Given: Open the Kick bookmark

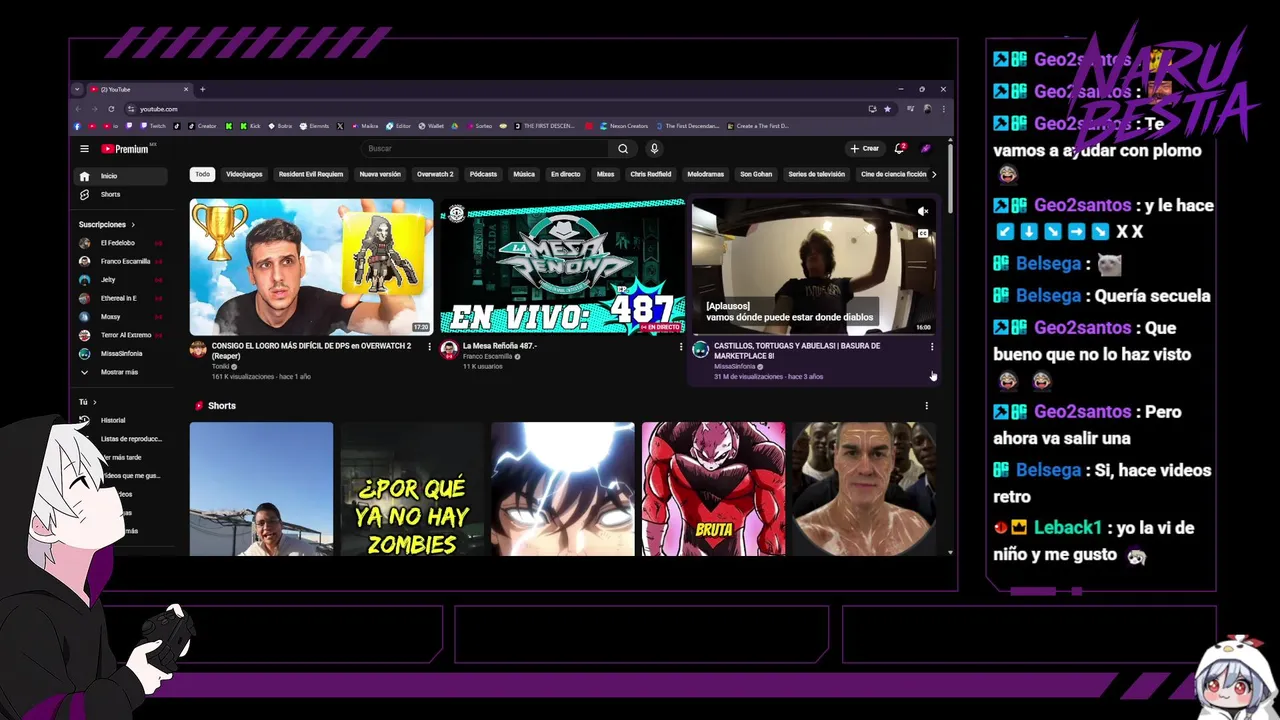Looking at the screenshot, I should pyautogui.click(x=250, y=126).
